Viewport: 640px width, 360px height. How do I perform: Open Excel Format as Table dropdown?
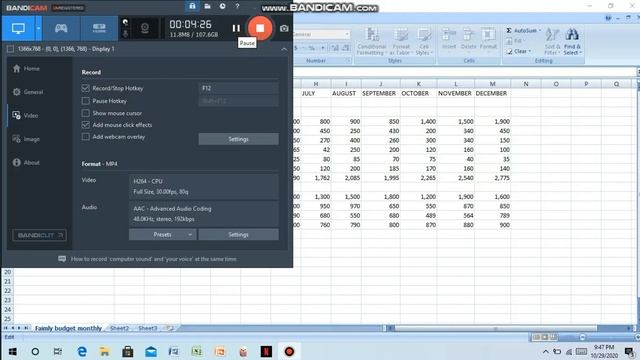point(400,41)
